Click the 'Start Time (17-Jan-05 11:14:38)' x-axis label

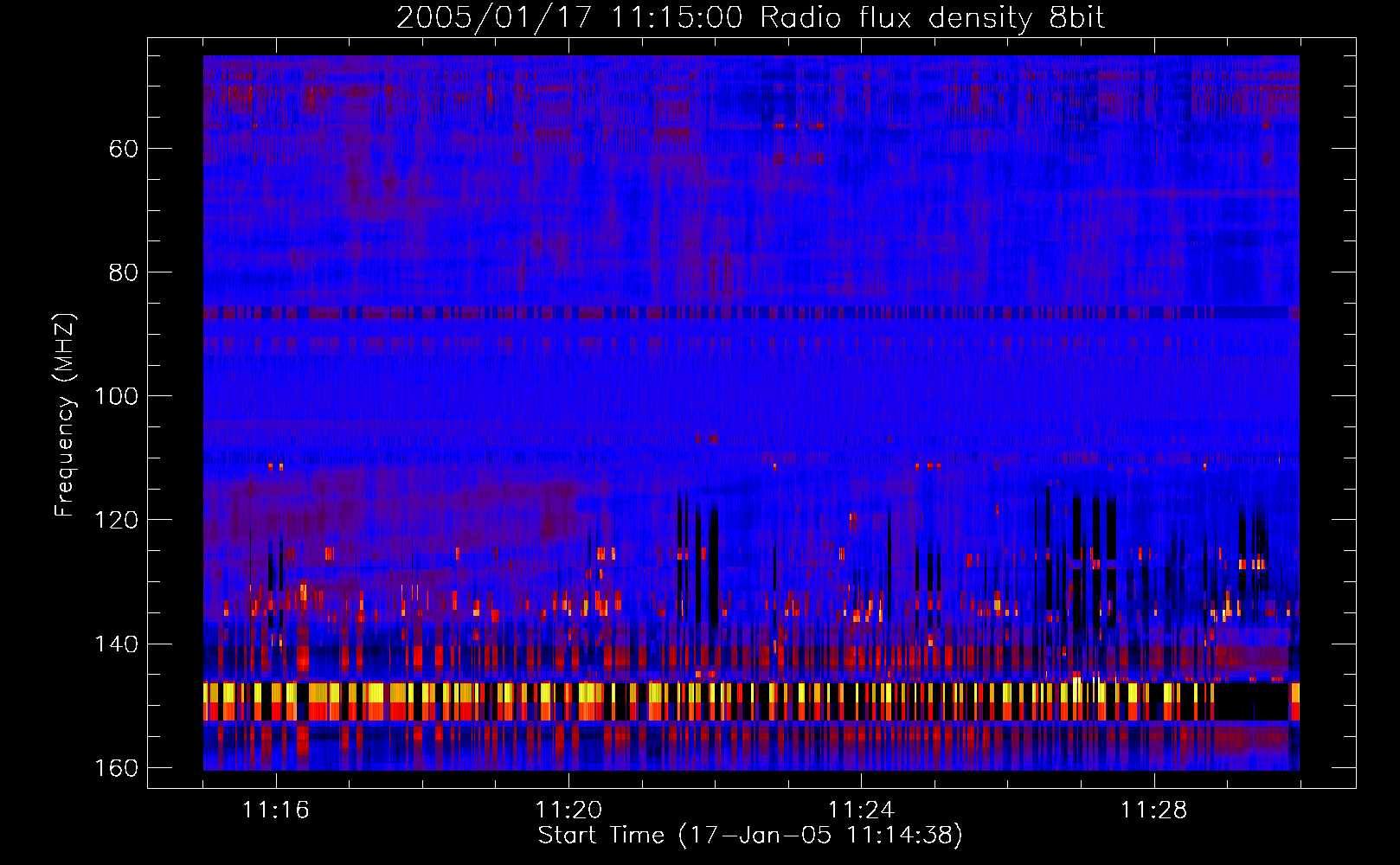pos(750,836)
